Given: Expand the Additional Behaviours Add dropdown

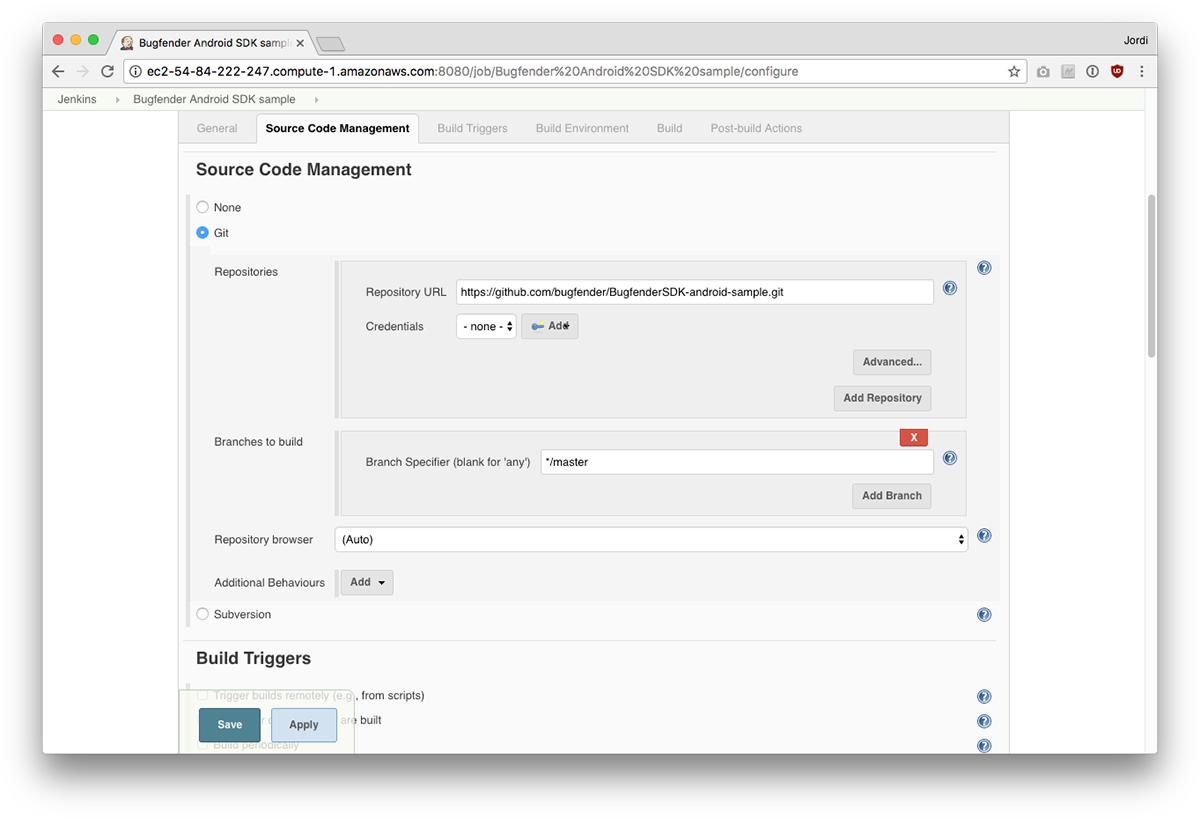Looking at the screenshot, I should [x=367, y=582].
